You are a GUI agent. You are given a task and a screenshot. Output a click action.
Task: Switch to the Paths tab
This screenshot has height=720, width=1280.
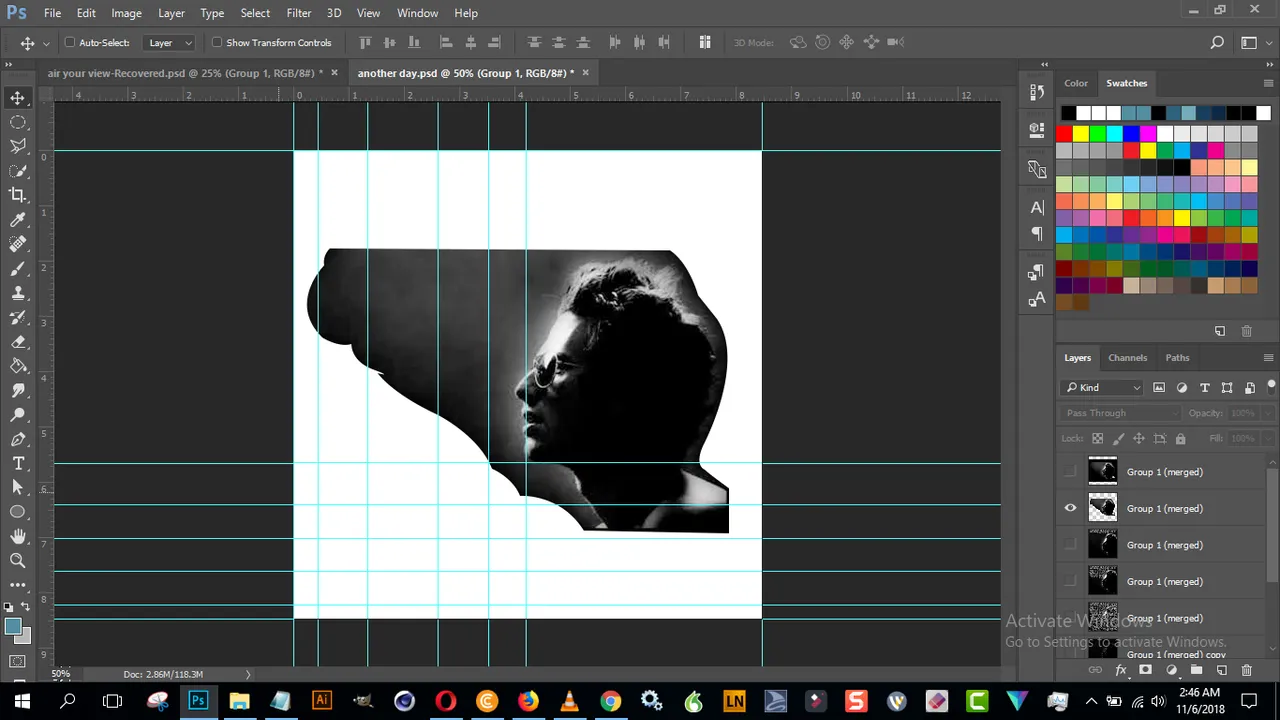1177,358
